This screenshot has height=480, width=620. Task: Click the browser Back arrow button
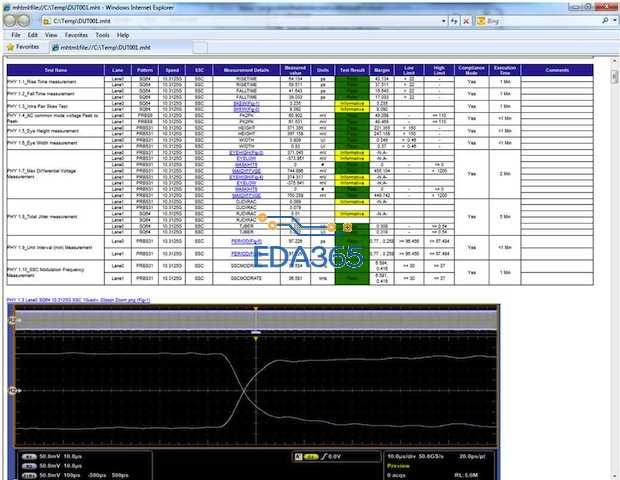(x=10, y=21)
